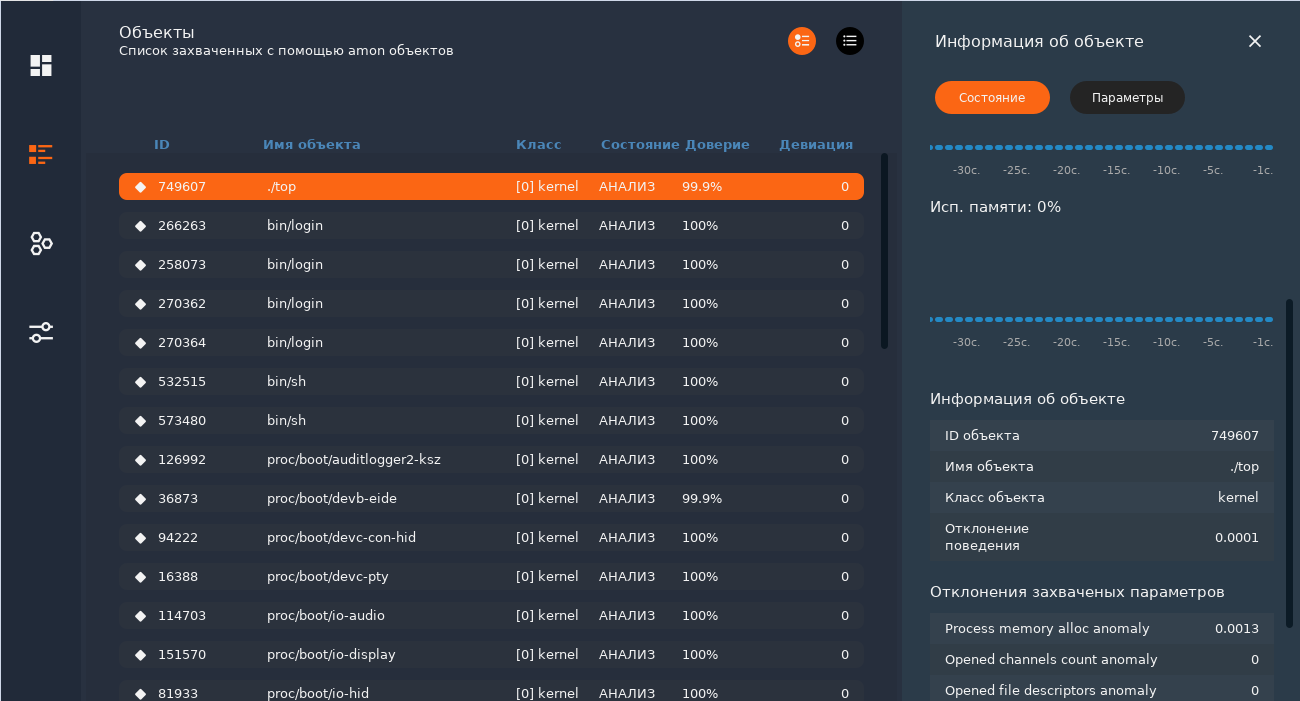1300x701 pixels.
Task: Switch to orange detailed list view
Action: pyautogui.click(x=801, y=41)
